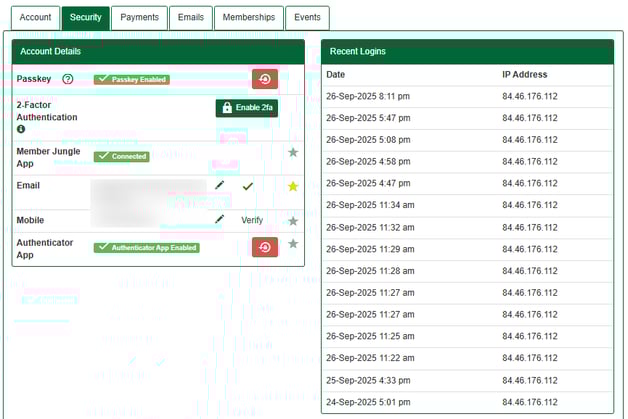This screenshot has height=419, width=628.
Task: Click the Verify link for Mobile
Action: (x=252, y=220)
